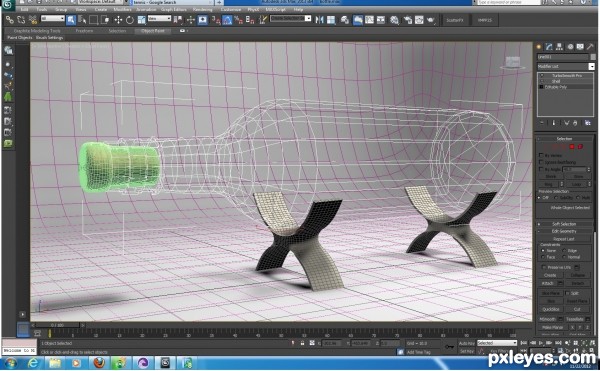
Task: Click the Mirror tool icon
Action: (319, 20)
